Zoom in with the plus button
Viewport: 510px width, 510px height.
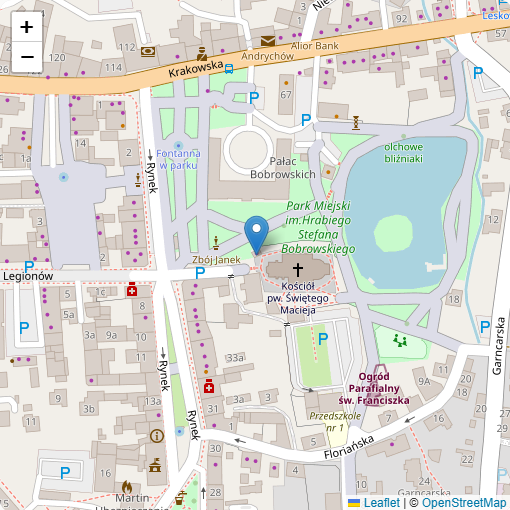(x=27, y=27)
